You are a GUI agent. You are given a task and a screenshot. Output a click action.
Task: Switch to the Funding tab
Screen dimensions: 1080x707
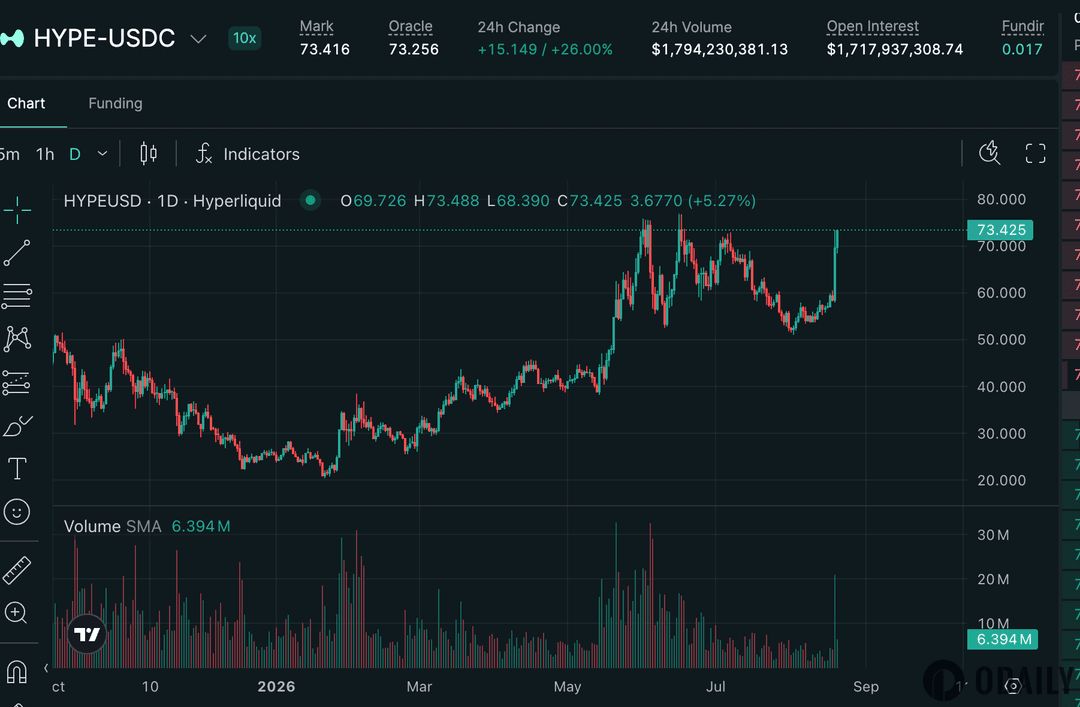(x=115, y=103)
